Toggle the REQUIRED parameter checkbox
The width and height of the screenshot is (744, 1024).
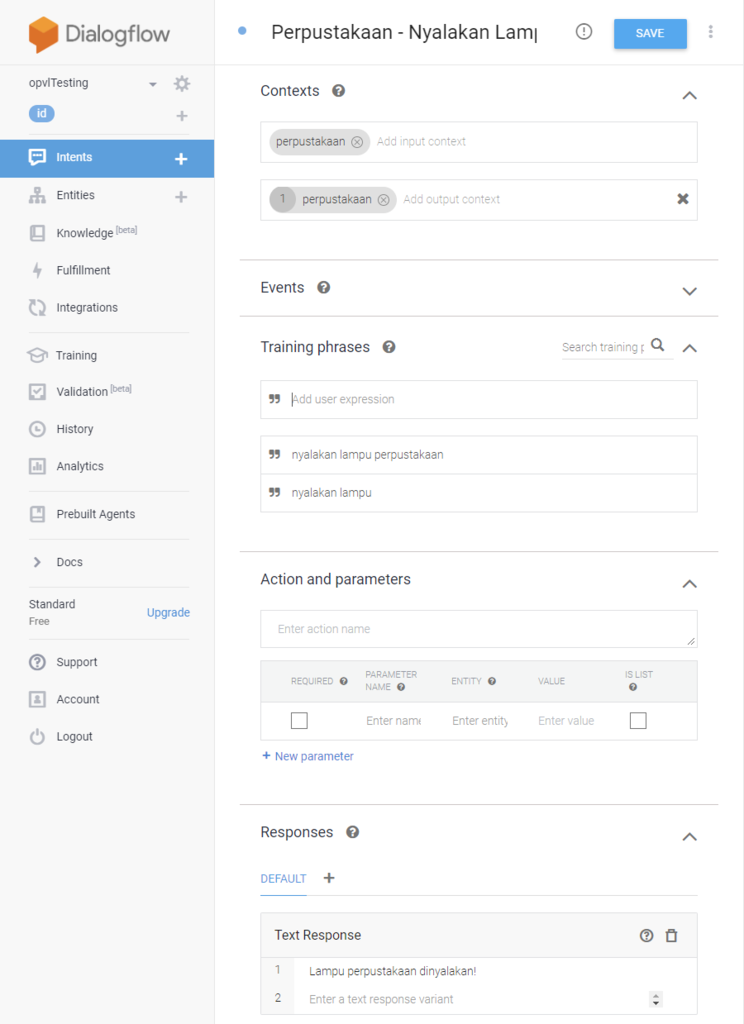click(299, 720)
